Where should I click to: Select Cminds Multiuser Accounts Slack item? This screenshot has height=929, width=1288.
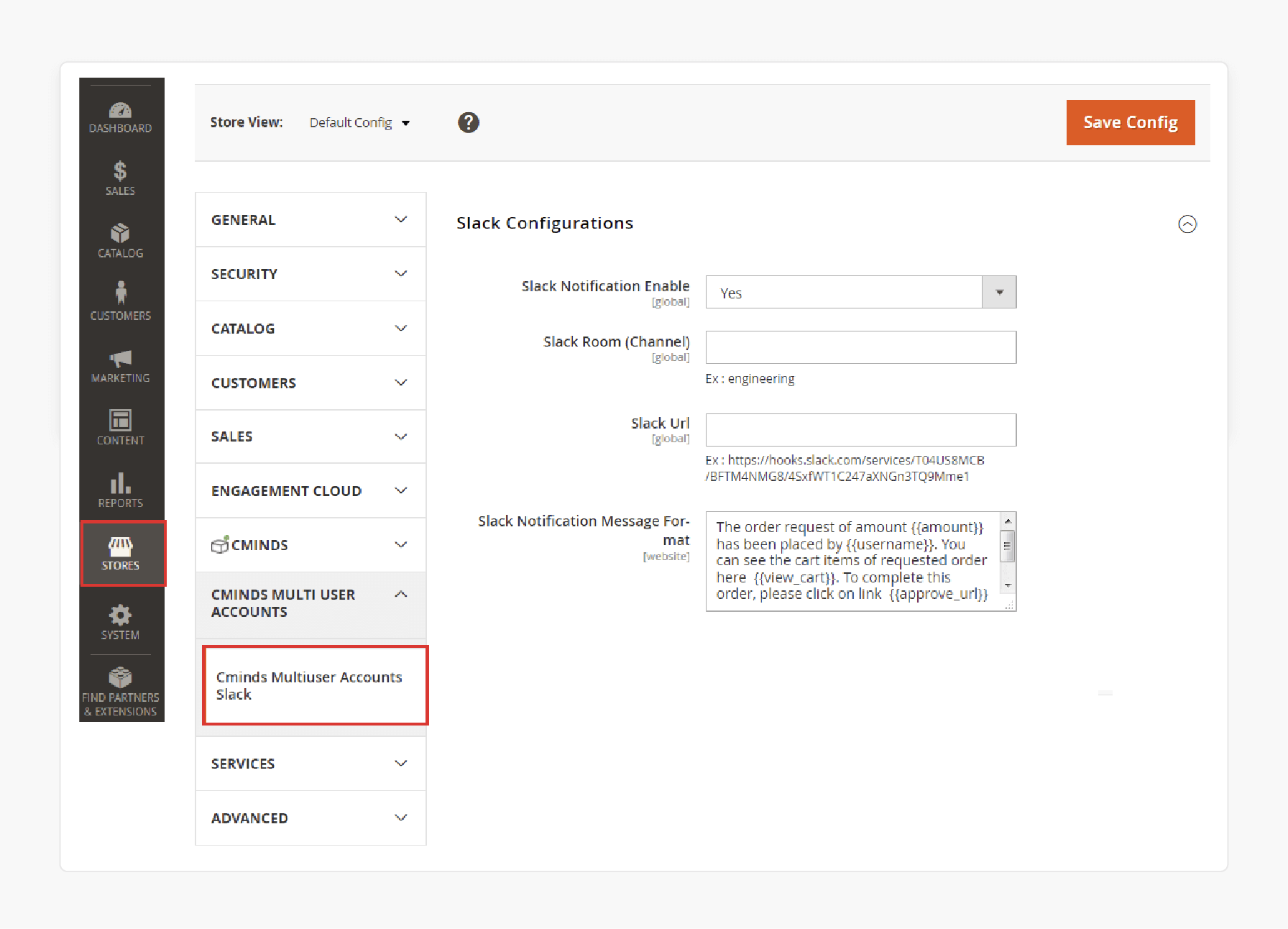pyautogui.click(x=316, y=685)
